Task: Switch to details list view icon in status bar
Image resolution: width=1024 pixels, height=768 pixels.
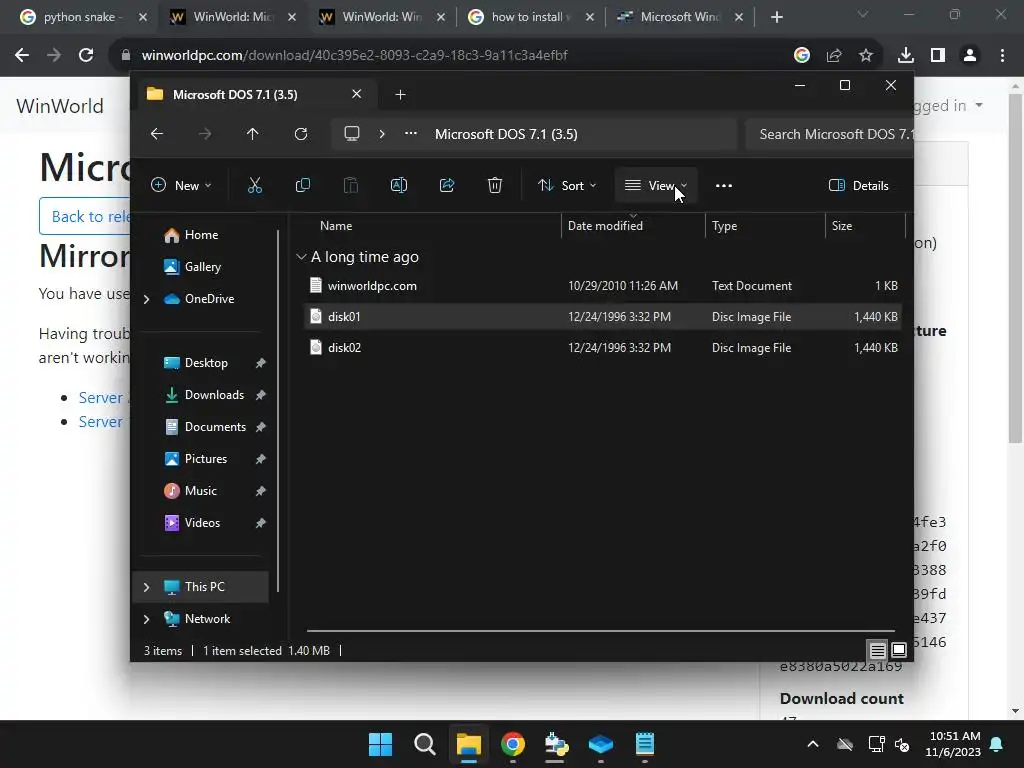Action: coord(877,650)
